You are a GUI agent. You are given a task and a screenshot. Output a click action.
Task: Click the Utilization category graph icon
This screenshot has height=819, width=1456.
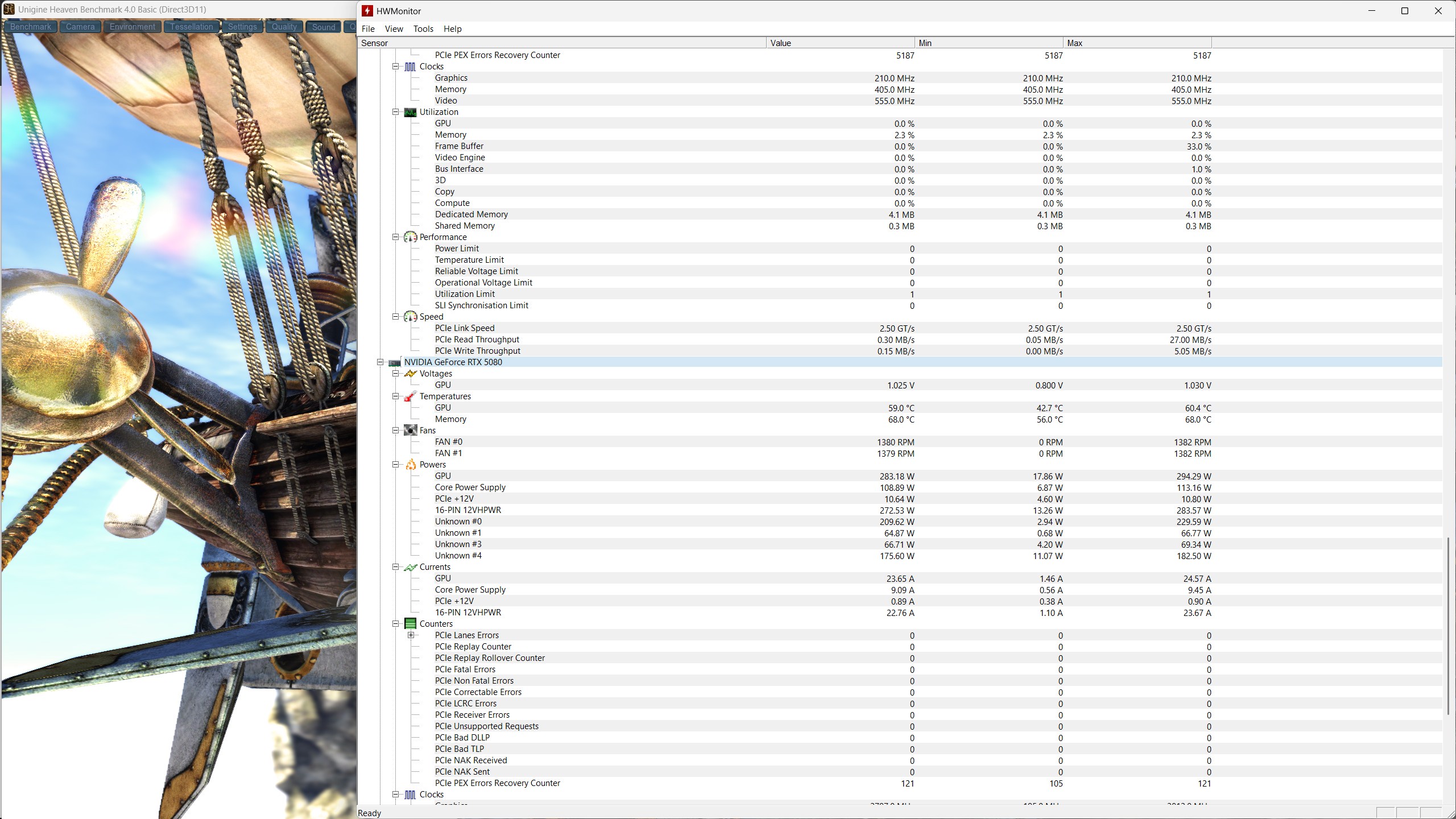point(410,112)
